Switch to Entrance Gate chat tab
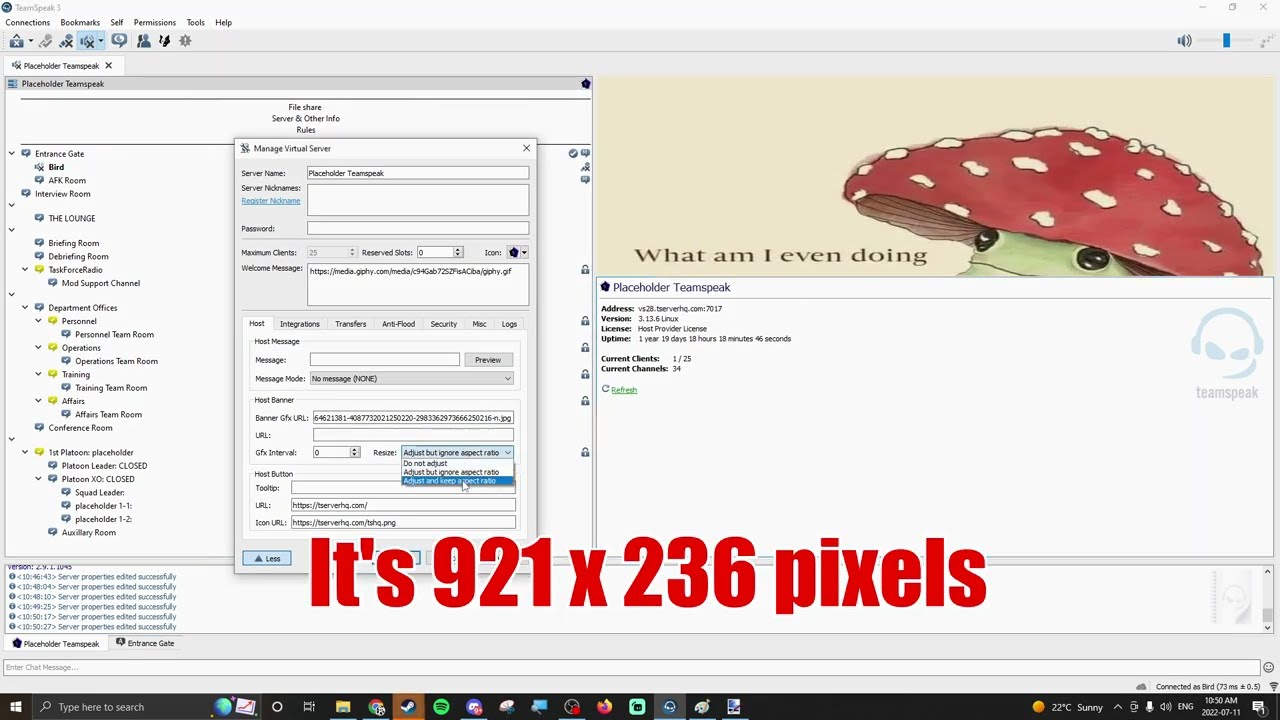This screenshot has height=720, width=1280. tap(145, 644)
